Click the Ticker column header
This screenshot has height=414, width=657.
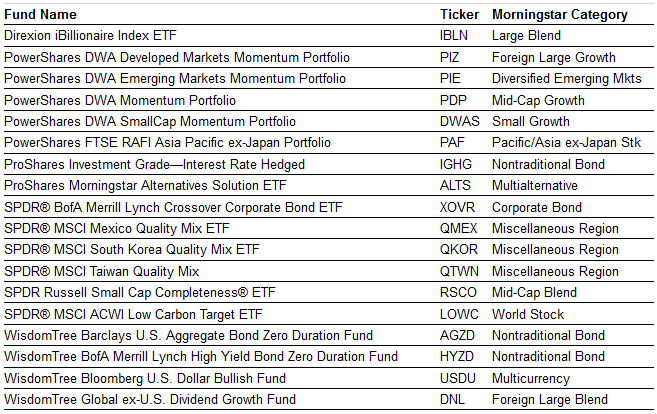[459, 15]
